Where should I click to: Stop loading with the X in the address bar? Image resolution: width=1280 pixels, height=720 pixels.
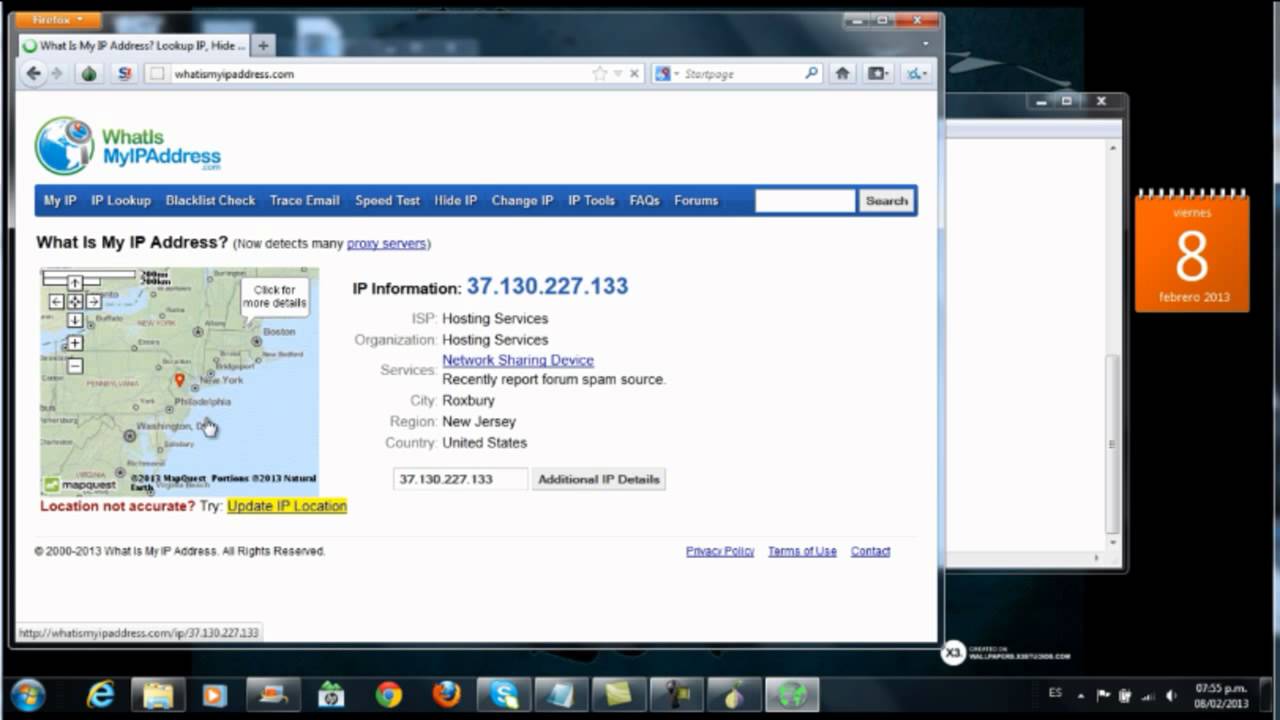[x=634, y=73]
